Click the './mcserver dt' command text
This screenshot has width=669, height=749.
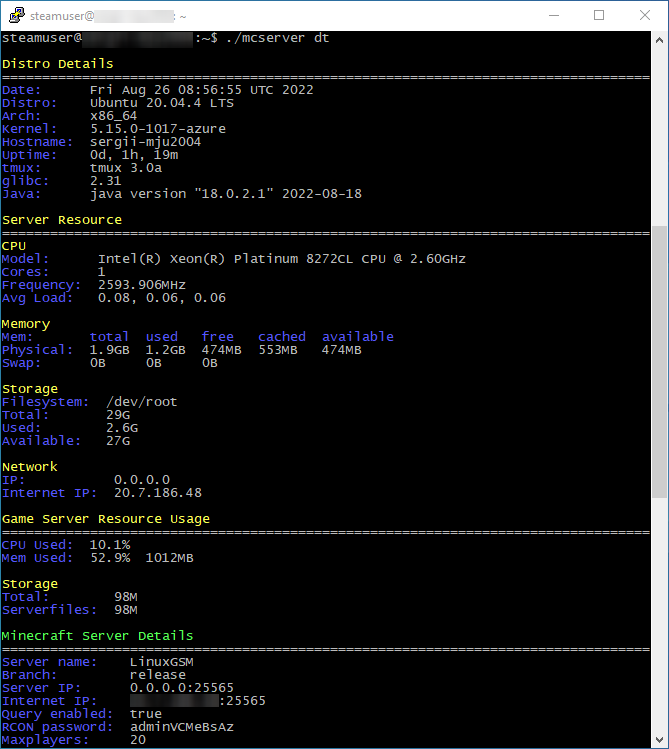coord(277,38)
